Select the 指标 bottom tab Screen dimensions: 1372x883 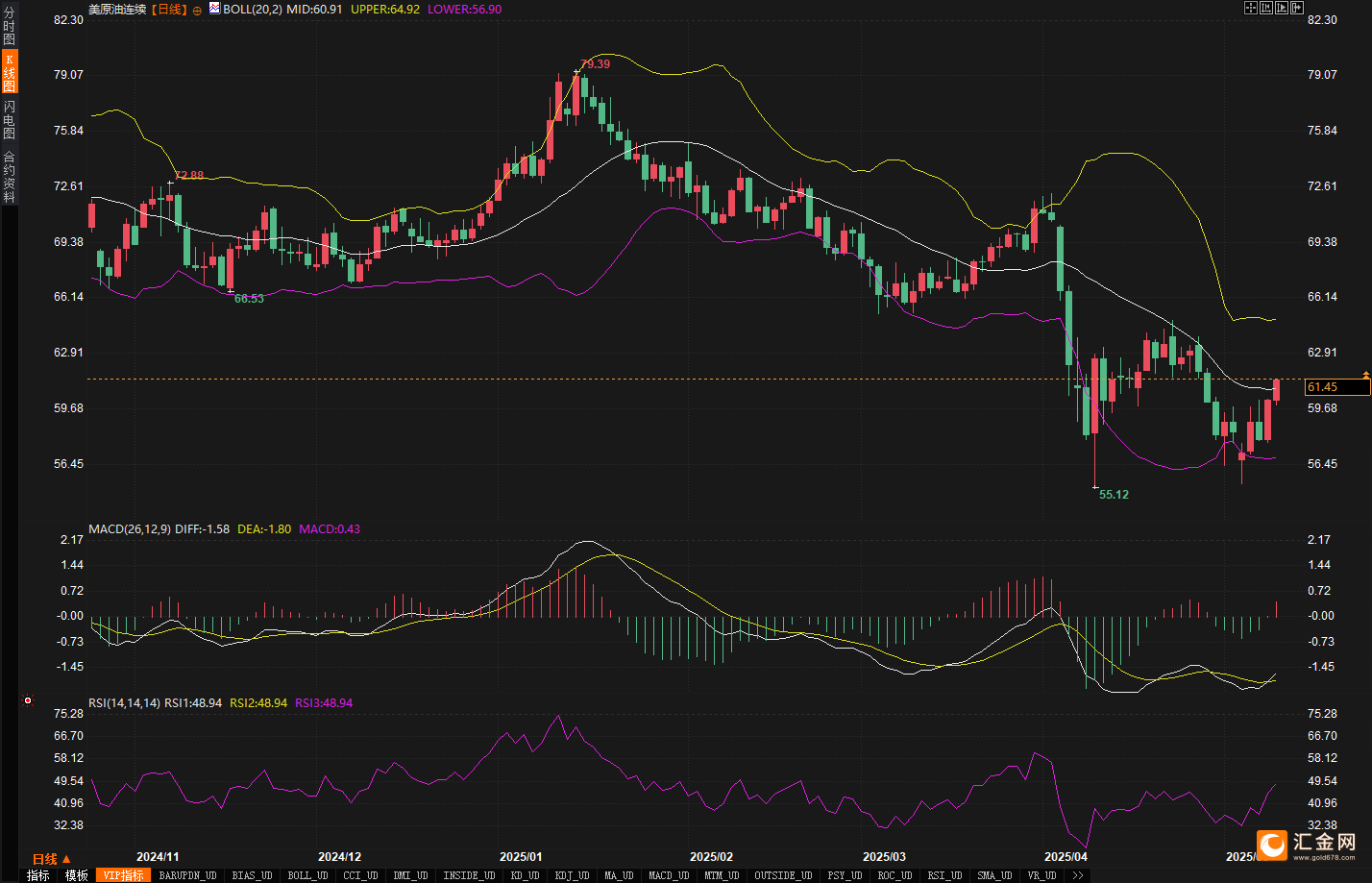coord(38,875)
